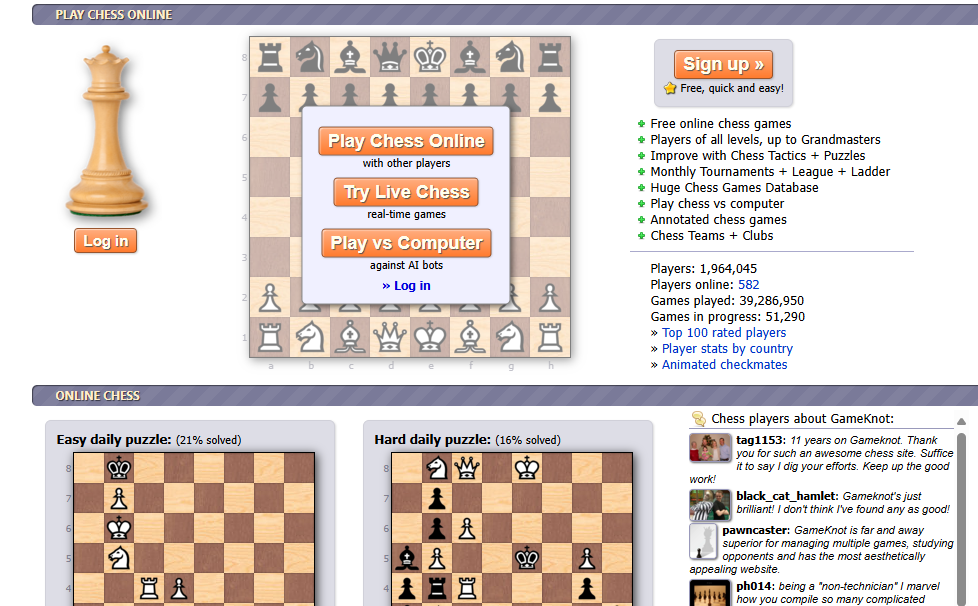Screen dimensions: 978x606
Task: Select Play Chess Online with other players
Action: click(x=405, y=141)
